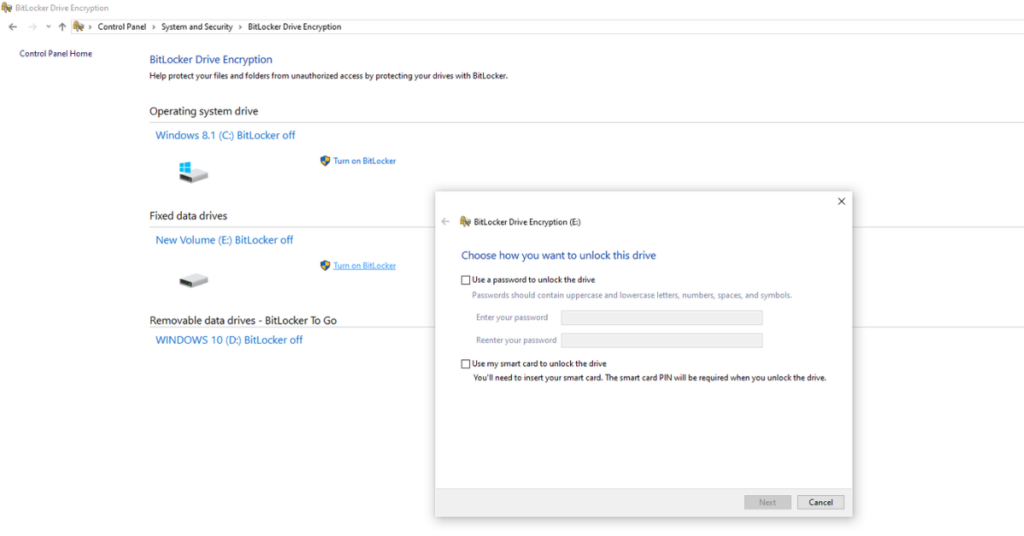Click the BitLocker keys icon in the title bar
Screen dimensions: 1024x536
coord(7,8)
